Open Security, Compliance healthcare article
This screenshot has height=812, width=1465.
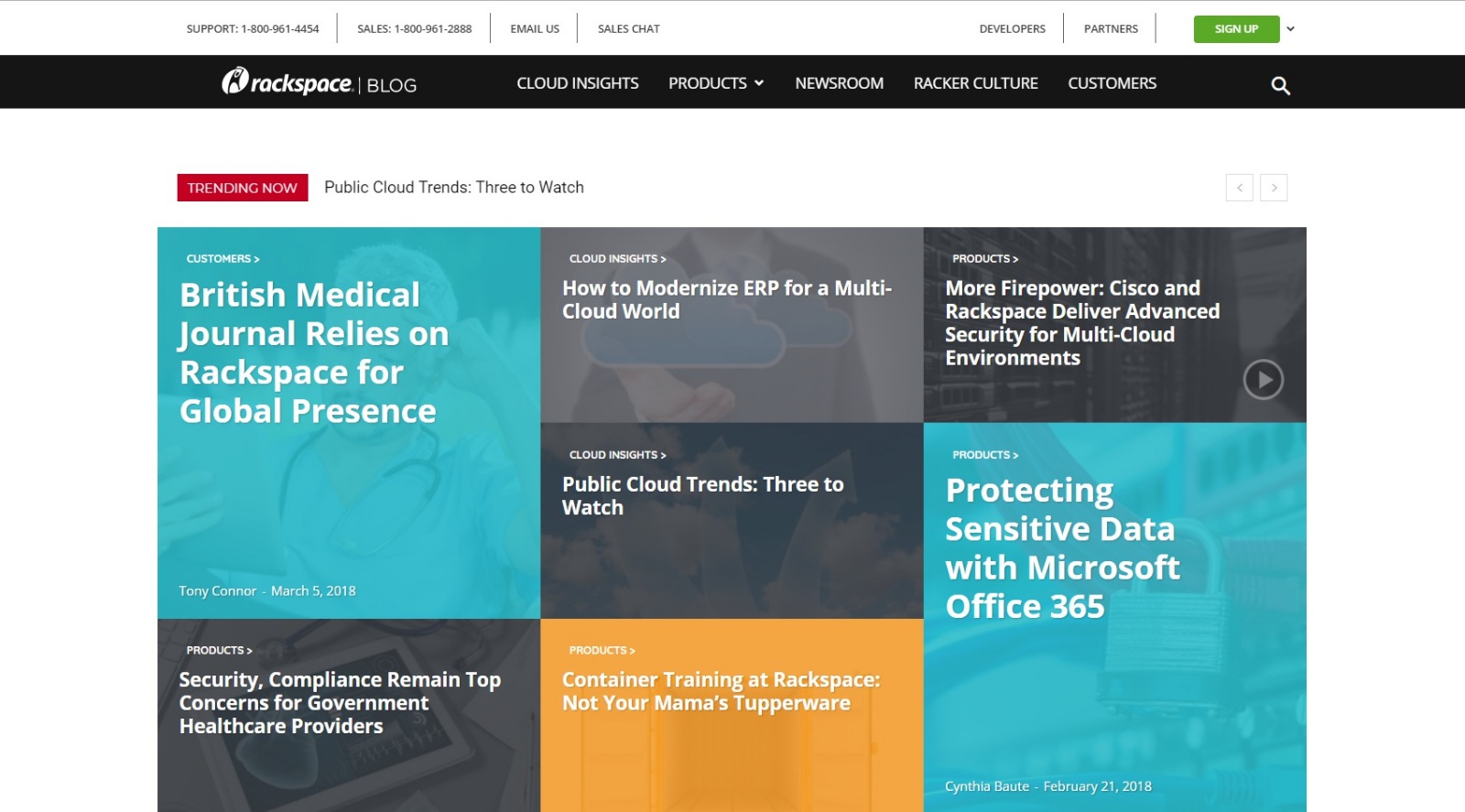tap(340, 703)
